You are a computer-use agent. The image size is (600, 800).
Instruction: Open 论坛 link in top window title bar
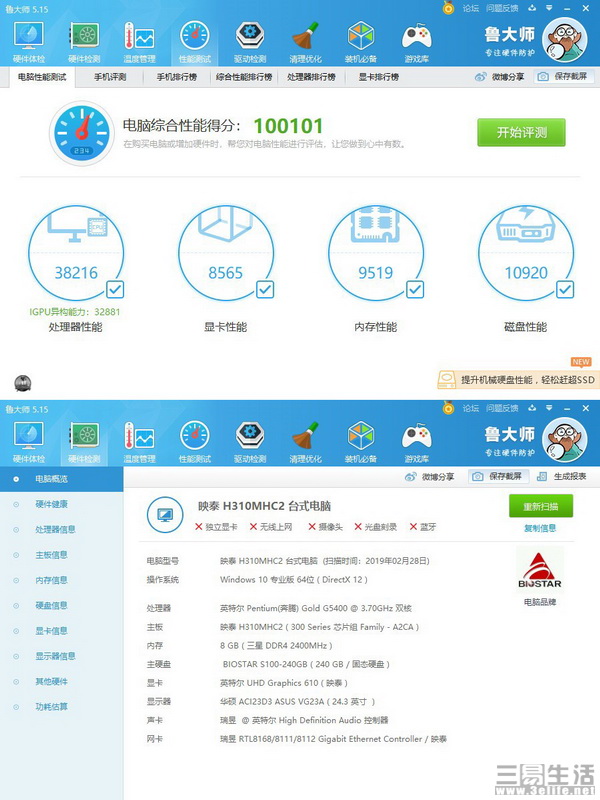coord(470,8)
